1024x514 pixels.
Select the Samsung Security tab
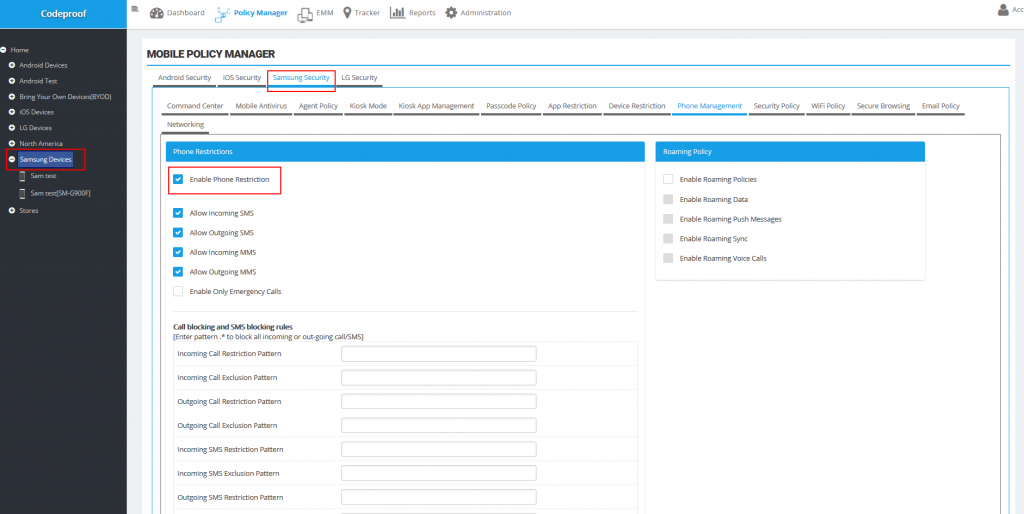click(301, 78)
